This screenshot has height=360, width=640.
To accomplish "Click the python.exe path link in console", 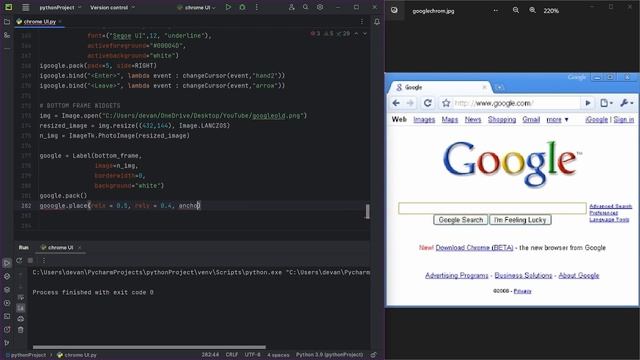I will [157, 272].
